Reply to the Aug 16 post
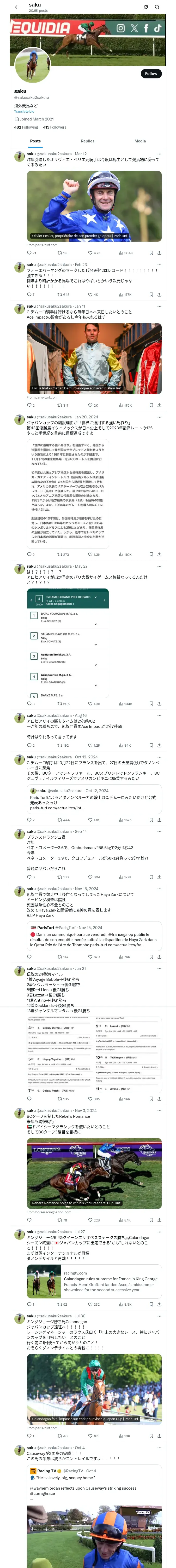The width and height of the screenshot is (176, 1568). point(29,745)
